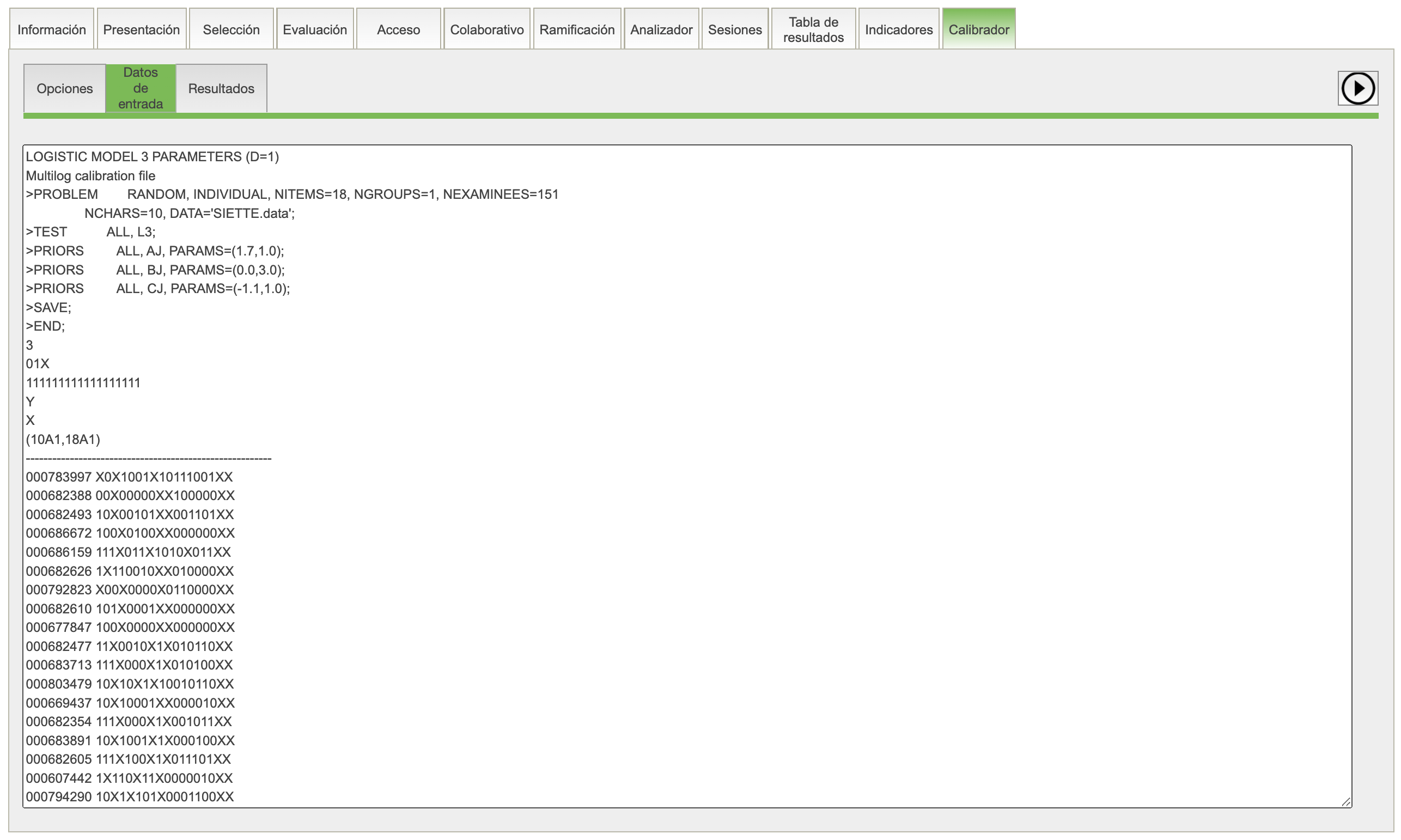View the Sesiones tab
This screenshot has width=1401, height=840.
(734, 29)
